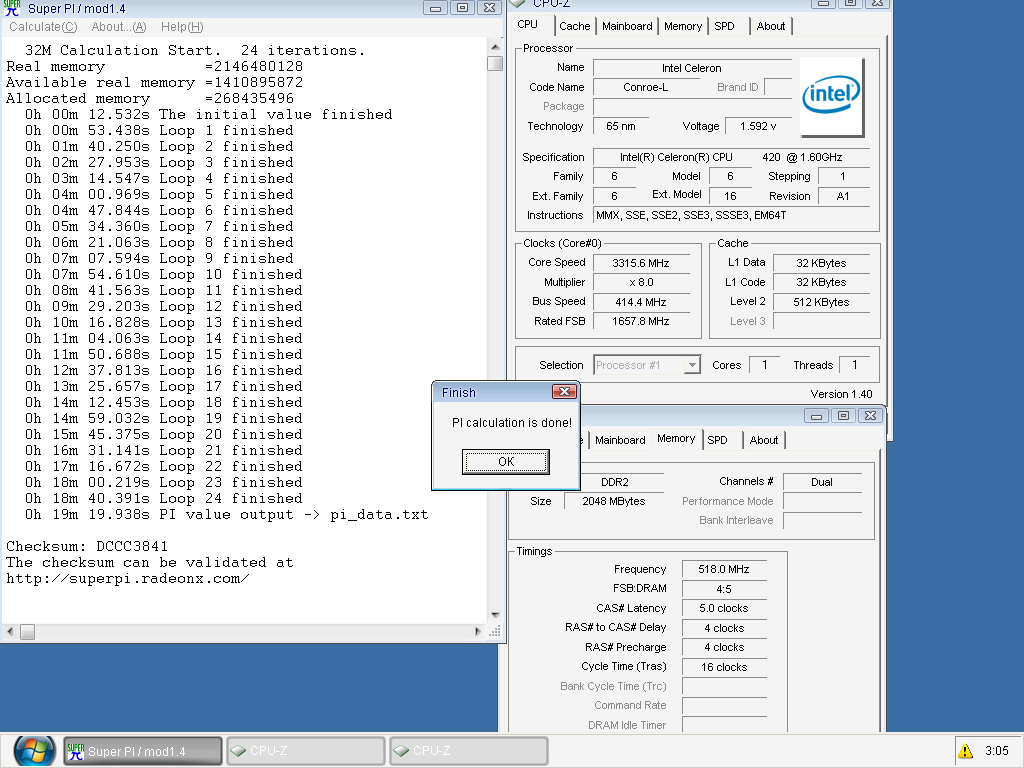This screenshot has width=1024, height=768.
Task: Open Super PI taskbar button
Action: [143, 751]
